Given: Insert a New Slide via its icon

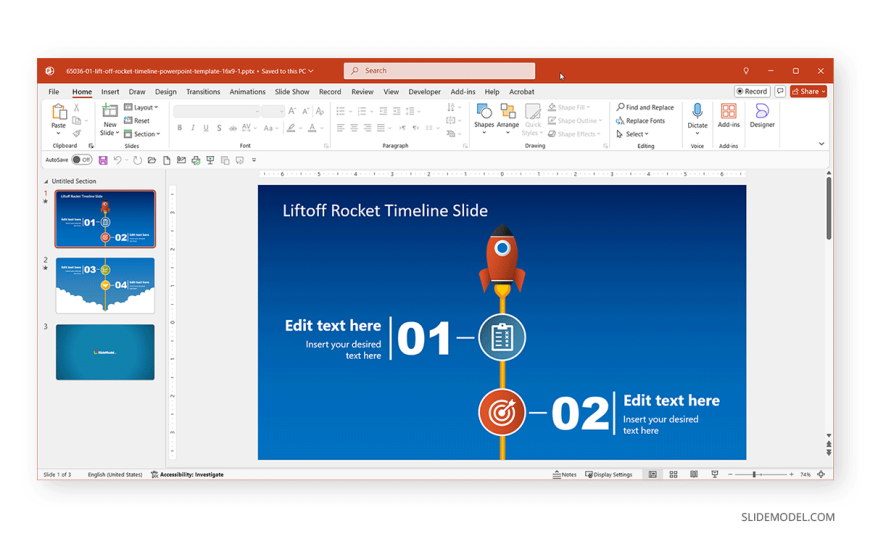Looking at the screenshot, I should (110, 111).
